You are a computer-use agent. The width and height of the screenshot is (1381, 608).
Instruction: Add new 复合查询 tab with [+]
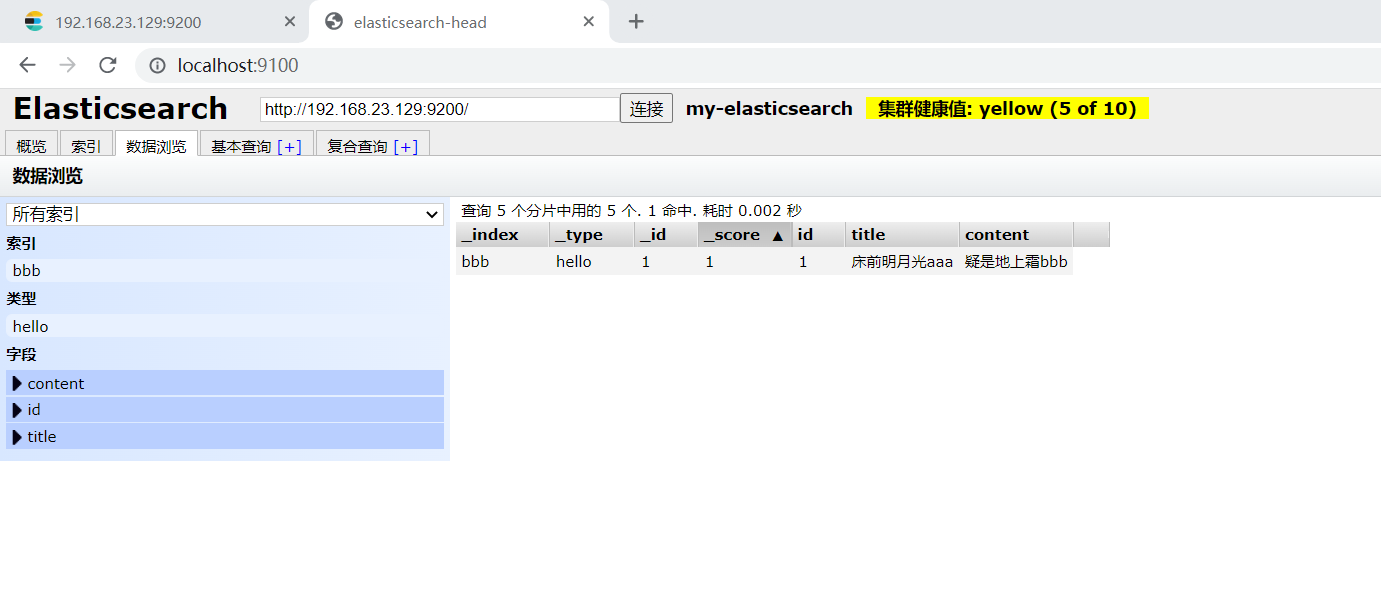click(x=406, y=146)
